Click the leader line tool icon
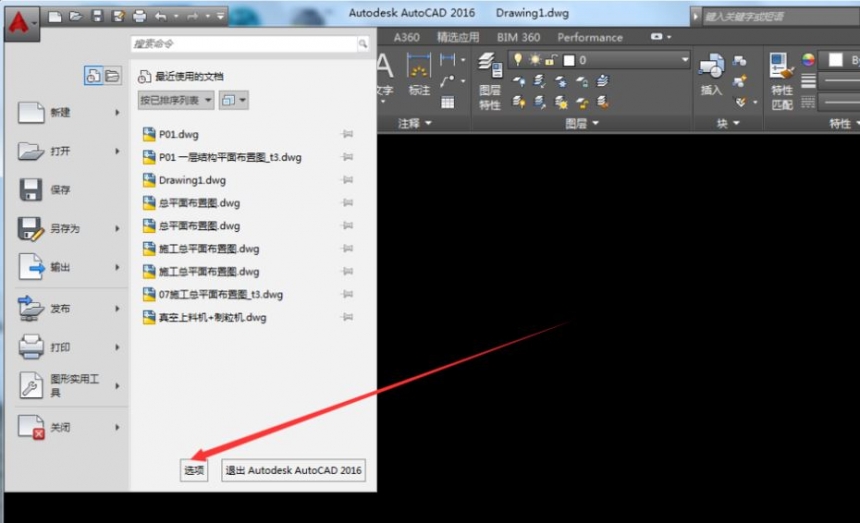860x523 pixels. point(448,81)
